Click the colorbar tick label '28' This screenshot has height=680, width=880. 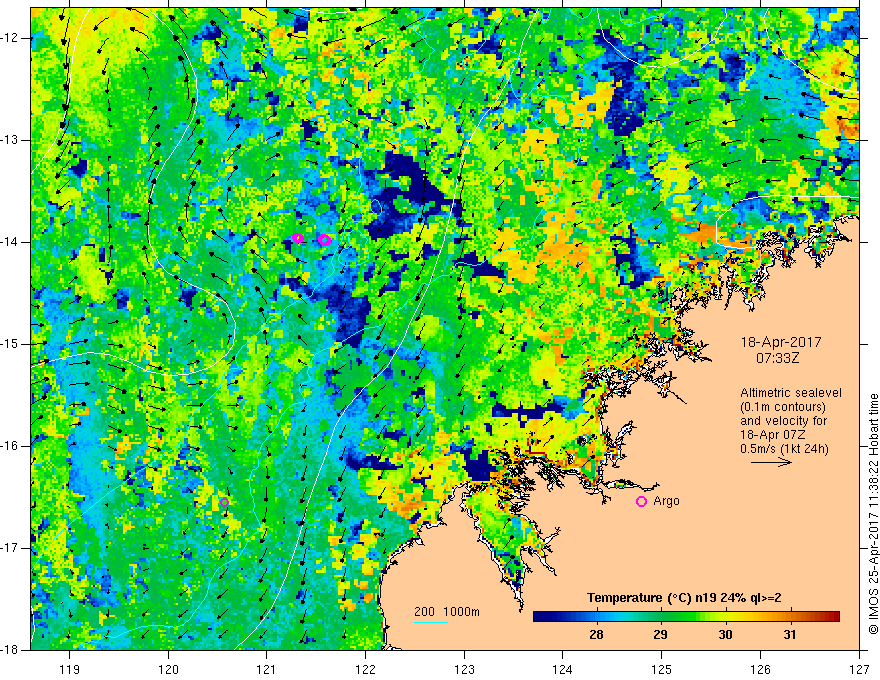tap(596, 635)
